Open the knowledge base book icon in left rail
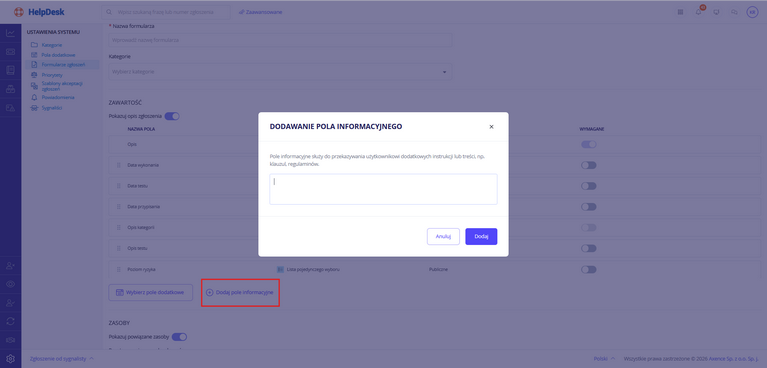The width and height of the screenshot is (767, 368). (x=10, y=70)
